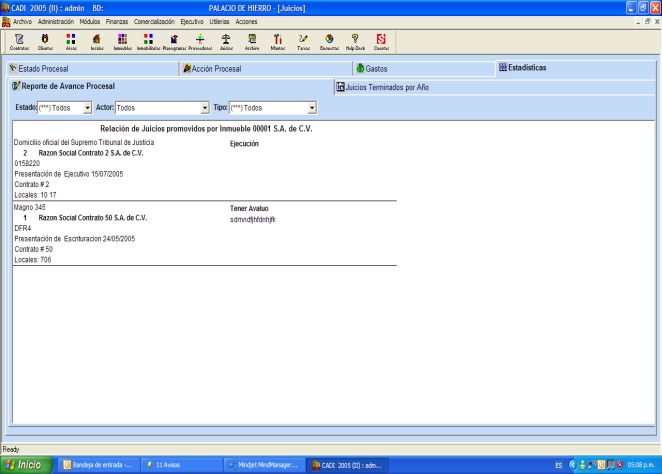Open the Inmuebles toolbar icon
Screen dimensions: 662x474
[122, 40]
